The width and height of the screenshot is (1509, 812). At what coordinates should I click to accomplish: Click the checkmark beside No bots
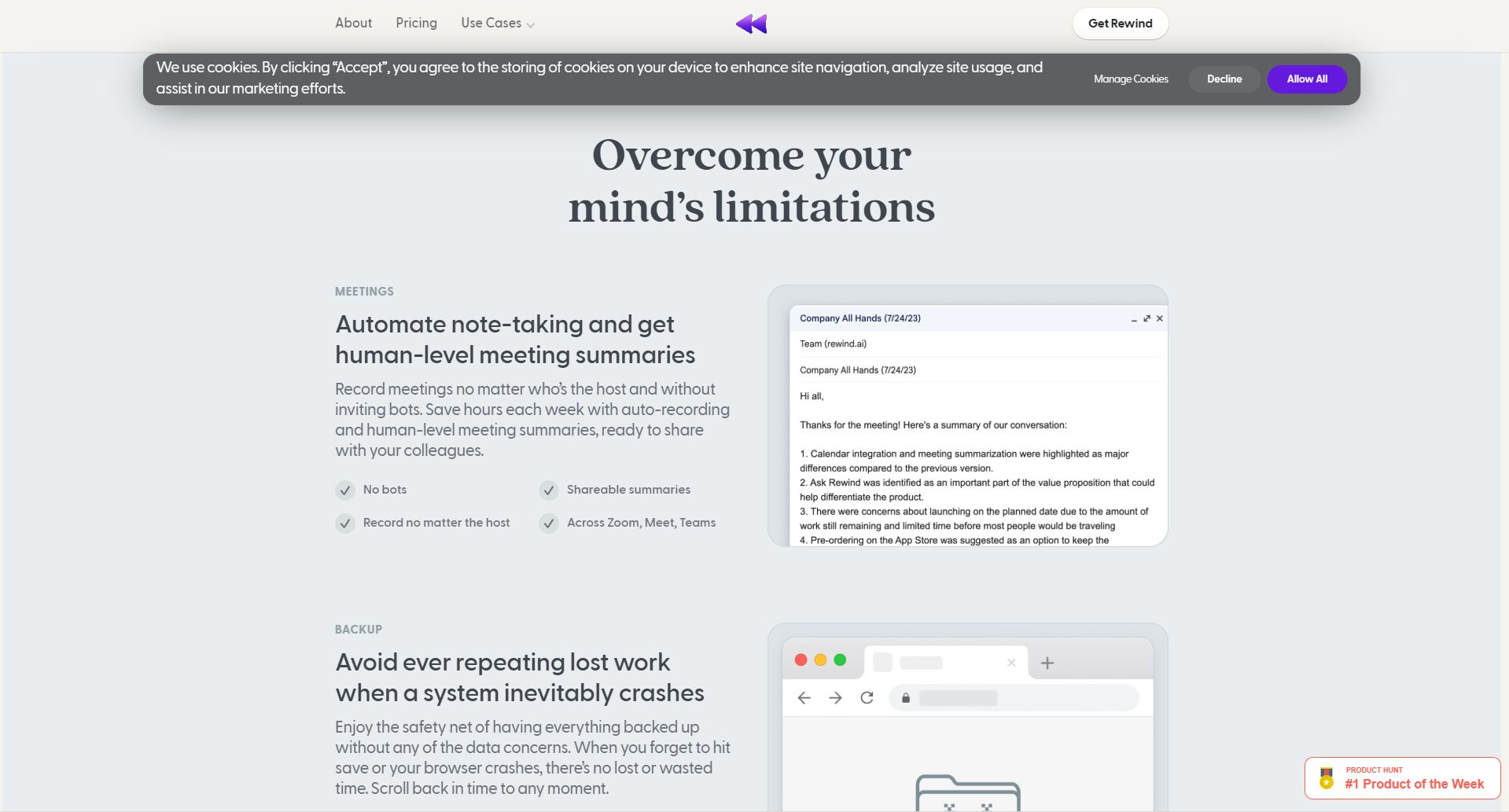(345, 491)
